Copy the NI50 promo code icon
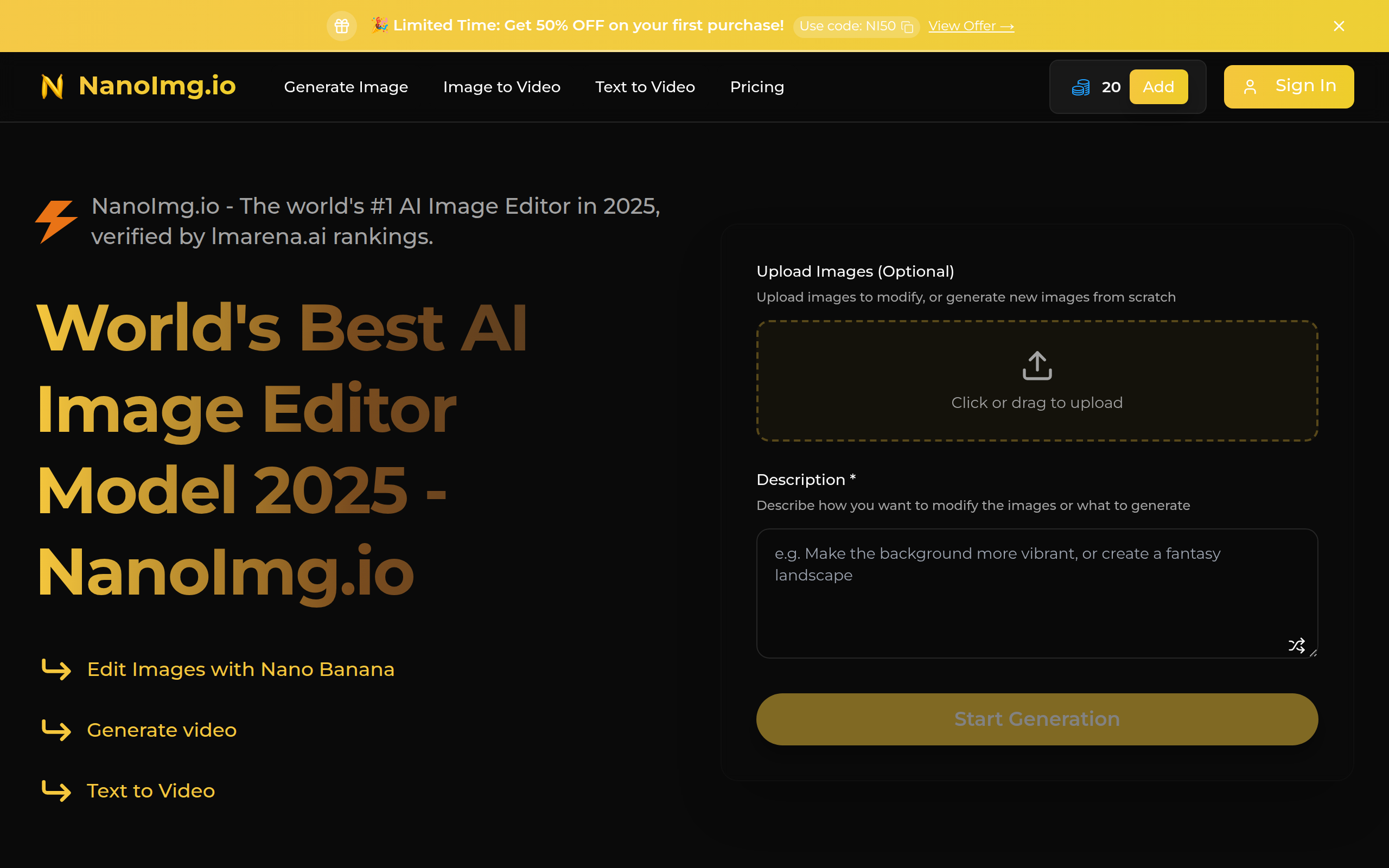The height and width of the screenshot is (868, 1389). [x=907, y=27]
